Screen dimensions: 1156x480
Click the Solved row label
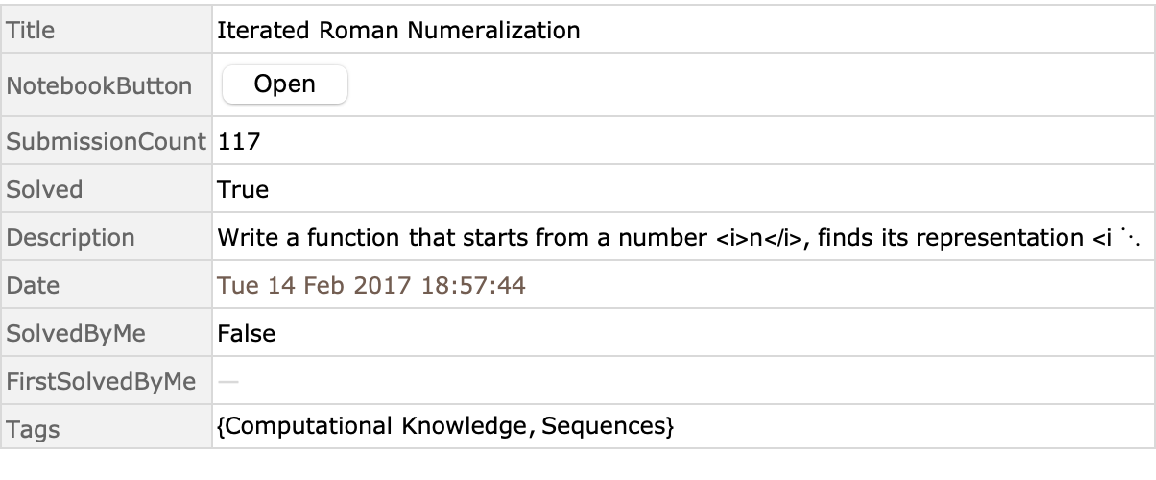click(44, 190)
